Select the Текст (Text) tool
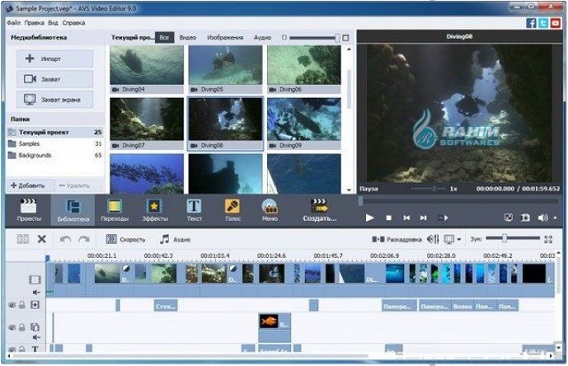568x366 pixels. click(x=194, y=211)
